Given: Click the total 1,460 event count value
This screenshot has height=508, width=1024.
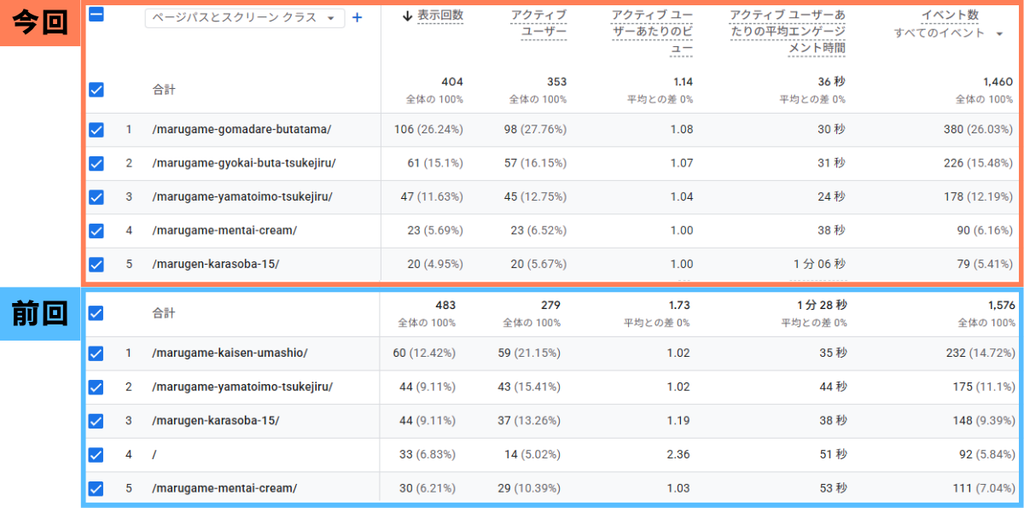Looking at the screenshot, I should tap(998, 82).
